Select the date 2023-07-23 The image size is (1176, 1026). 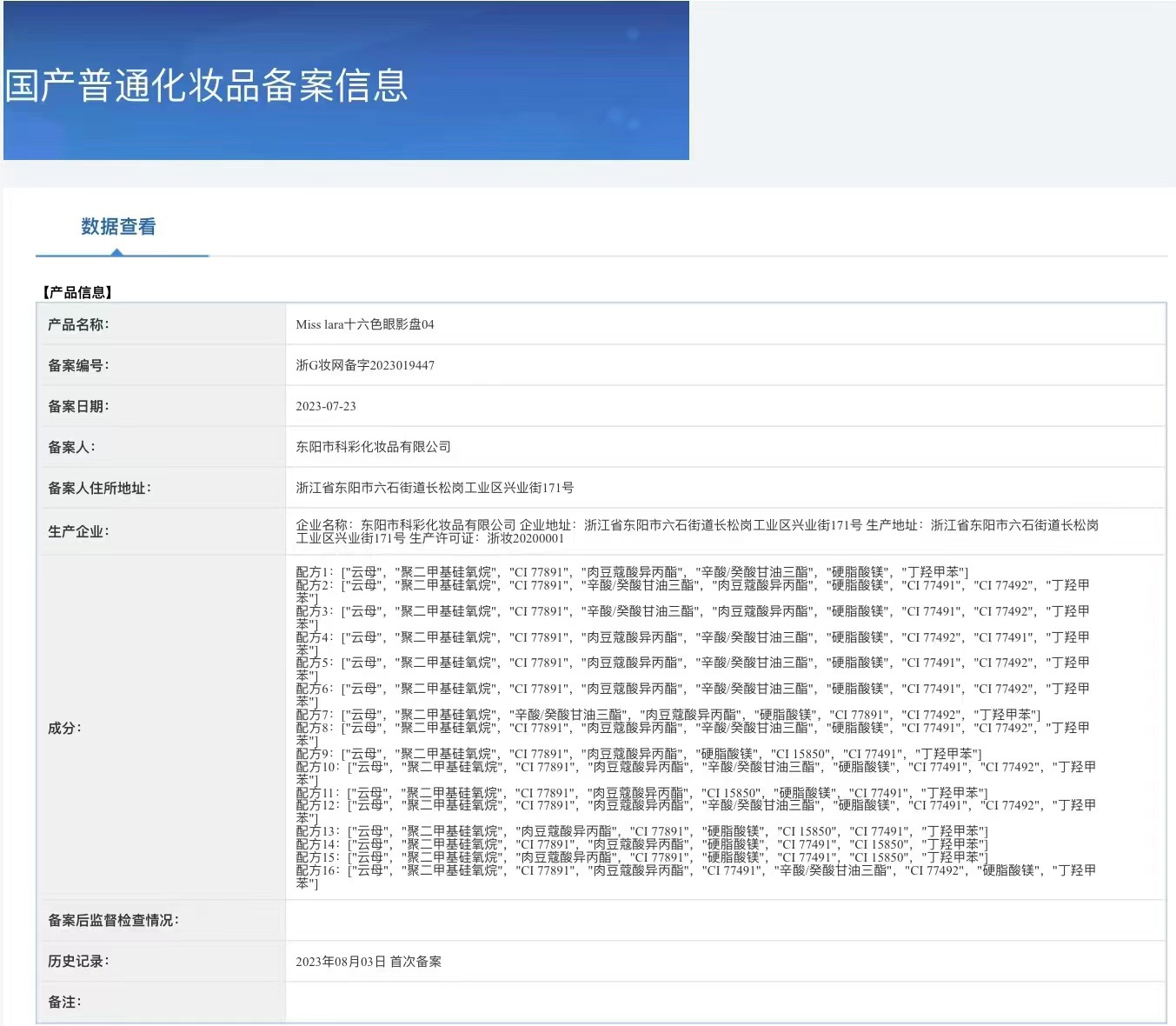pyautogui.click(x=326, y=406)
